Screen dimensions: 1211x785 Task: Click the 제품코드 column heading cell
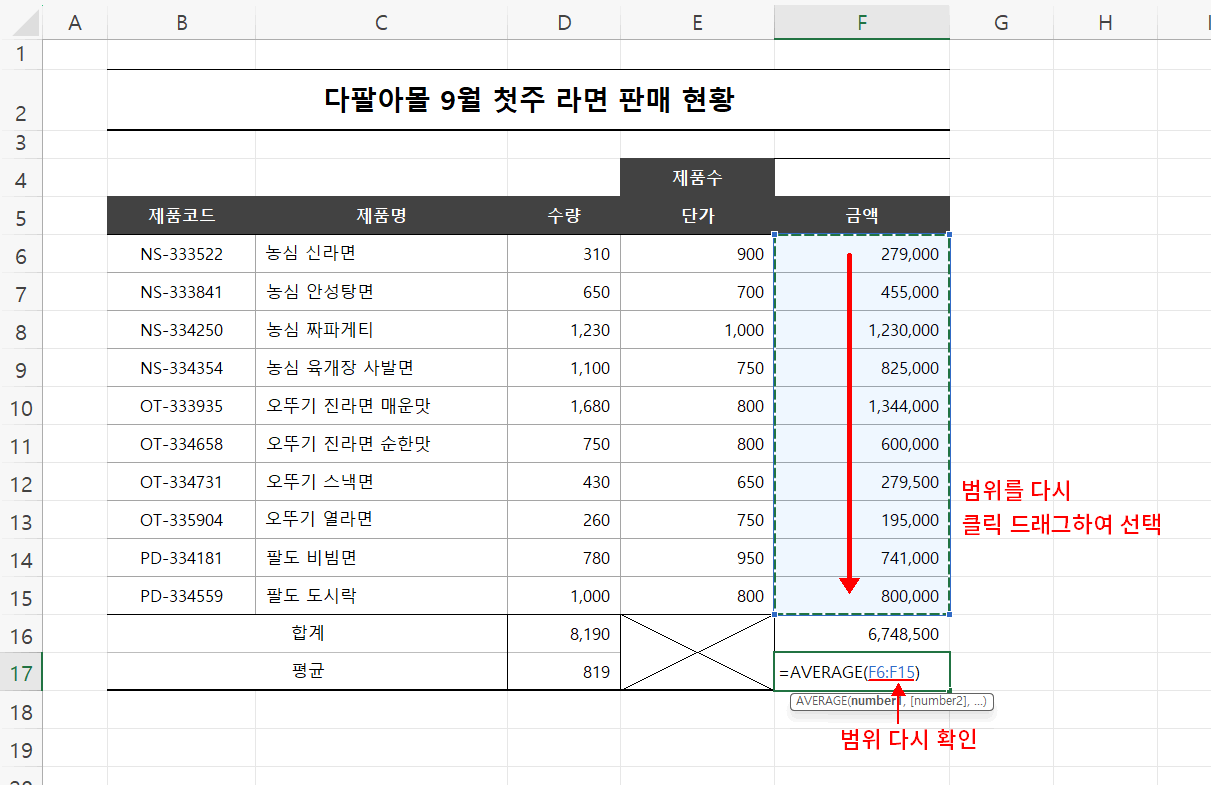pos(181,216)
